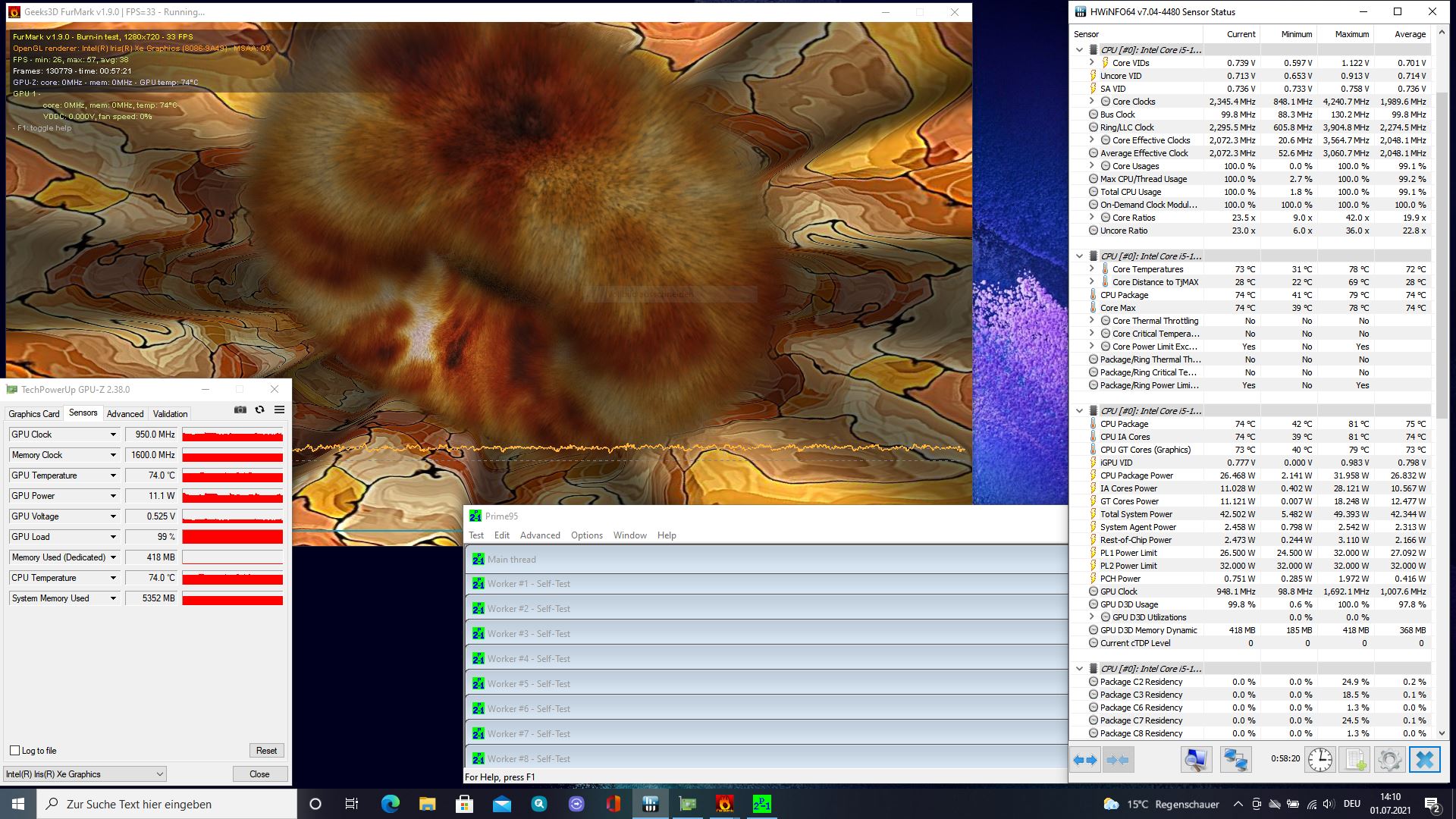Screen dimensions: 1456x819
Task: Switch to GPU-Z taskbar icon
Action: point(687,804)
